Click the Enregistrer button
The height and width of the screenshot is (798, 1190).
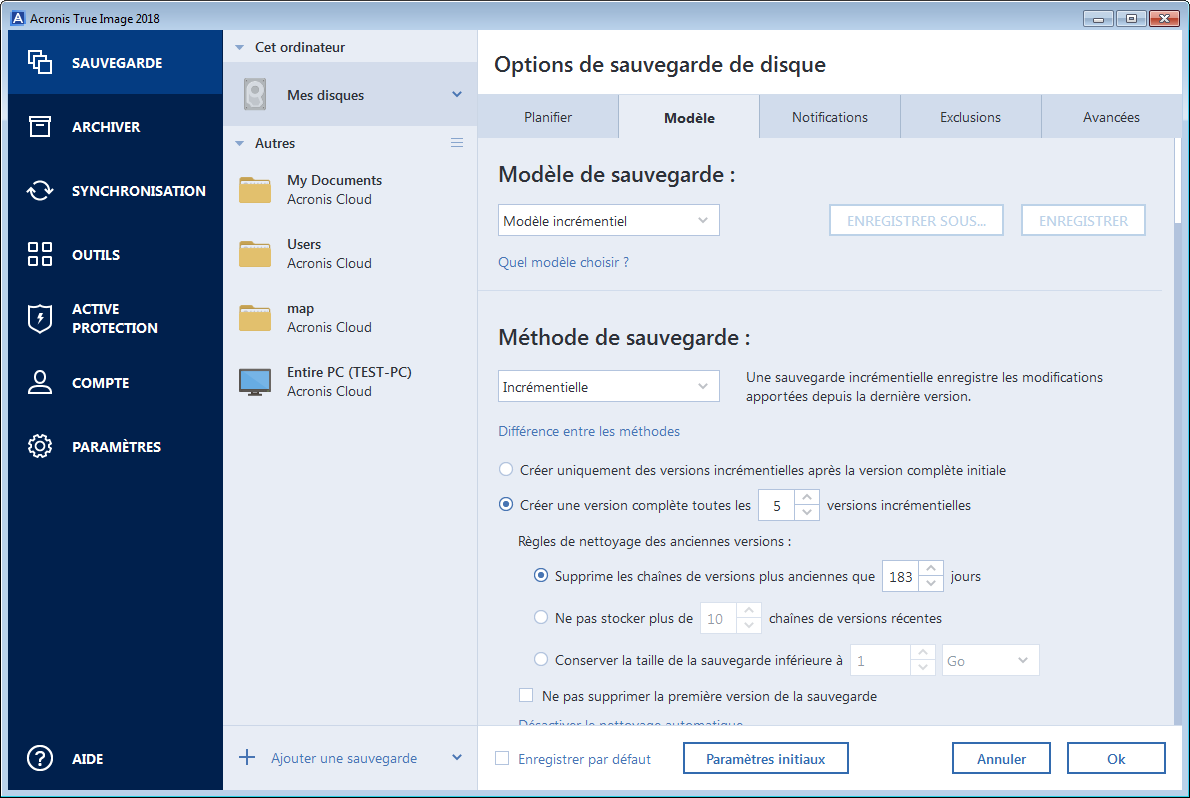[1083, 220]
